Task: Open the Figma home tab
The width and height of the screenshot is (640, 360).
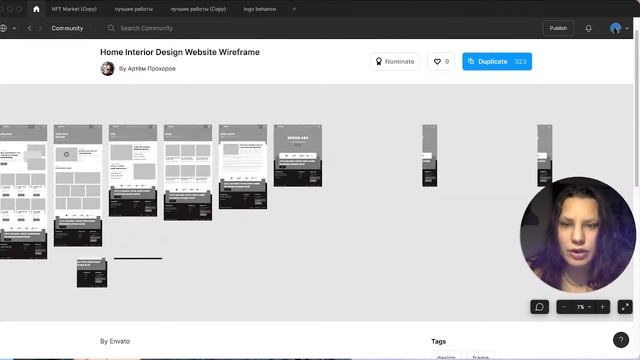Action: pyautogui.click(x=36, y=9)
